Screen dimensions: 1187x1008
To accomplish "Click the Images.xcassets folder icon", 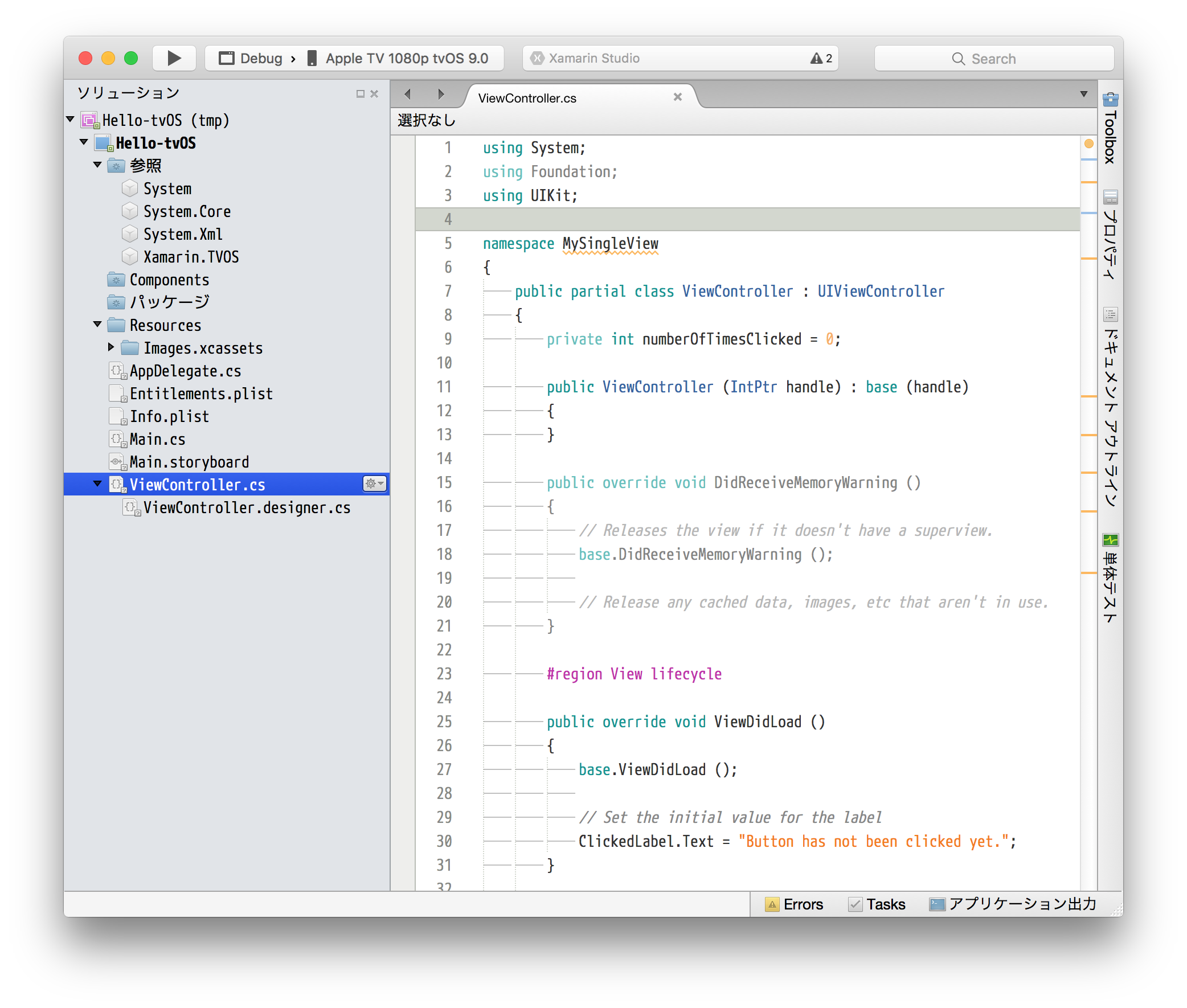I will pyautogui.click(x=130, y=347).
